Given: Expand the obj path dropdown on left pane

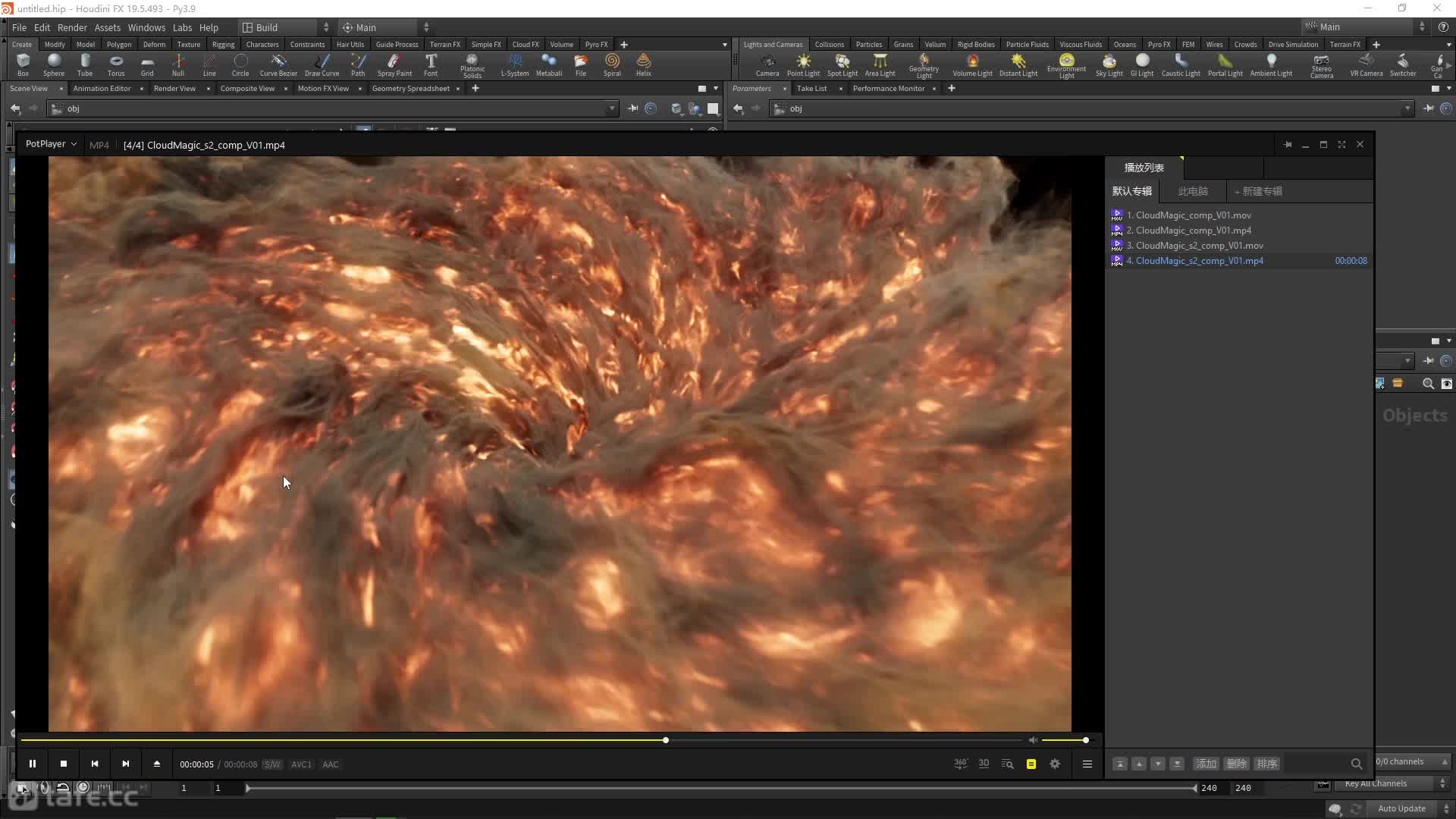Looking at the screenshot, I should pos(612,108).
